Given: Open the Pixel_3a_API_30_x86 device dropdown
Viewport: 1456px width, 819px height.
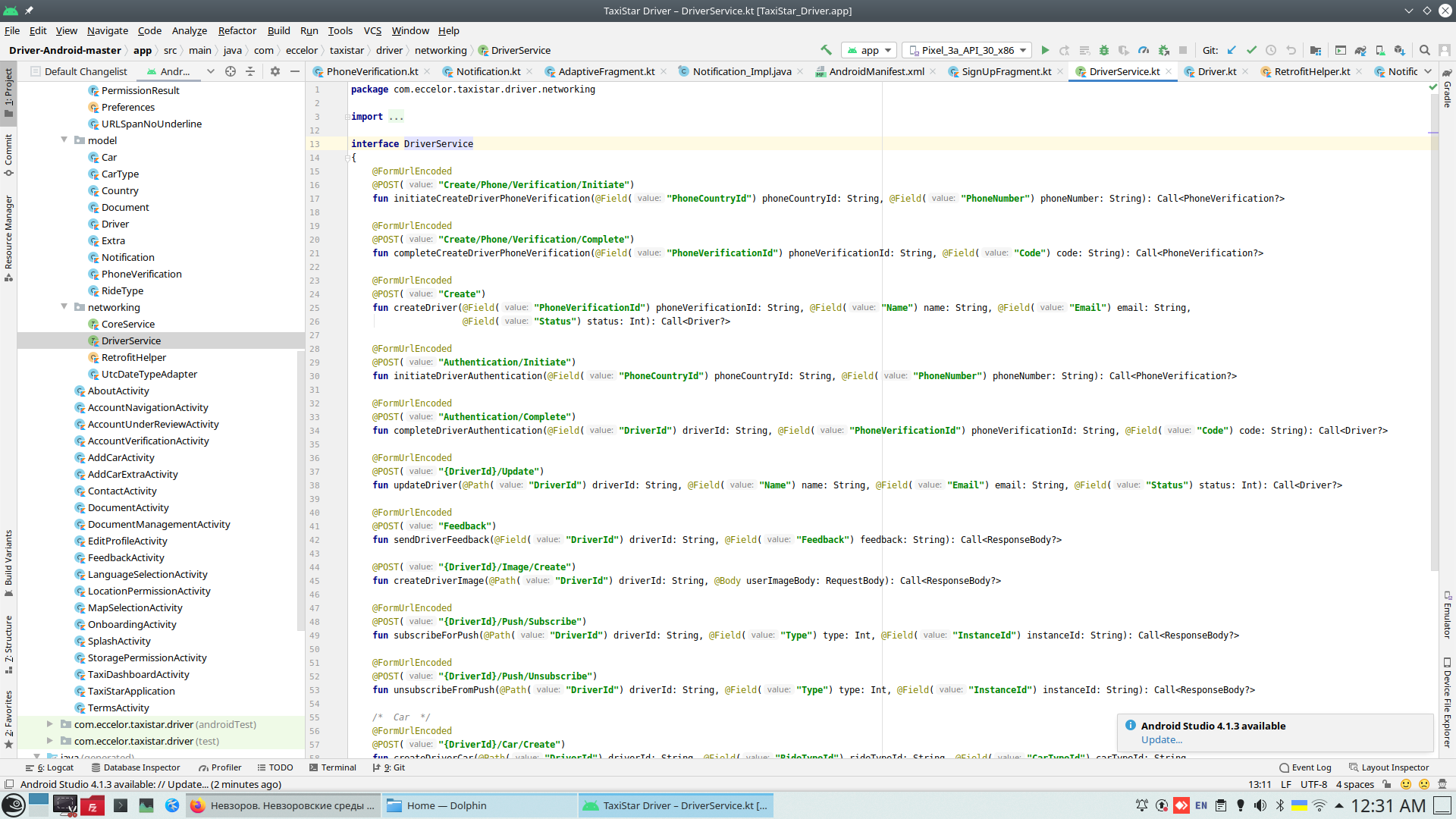Looking at the screenshot, I should coord(968,50).
